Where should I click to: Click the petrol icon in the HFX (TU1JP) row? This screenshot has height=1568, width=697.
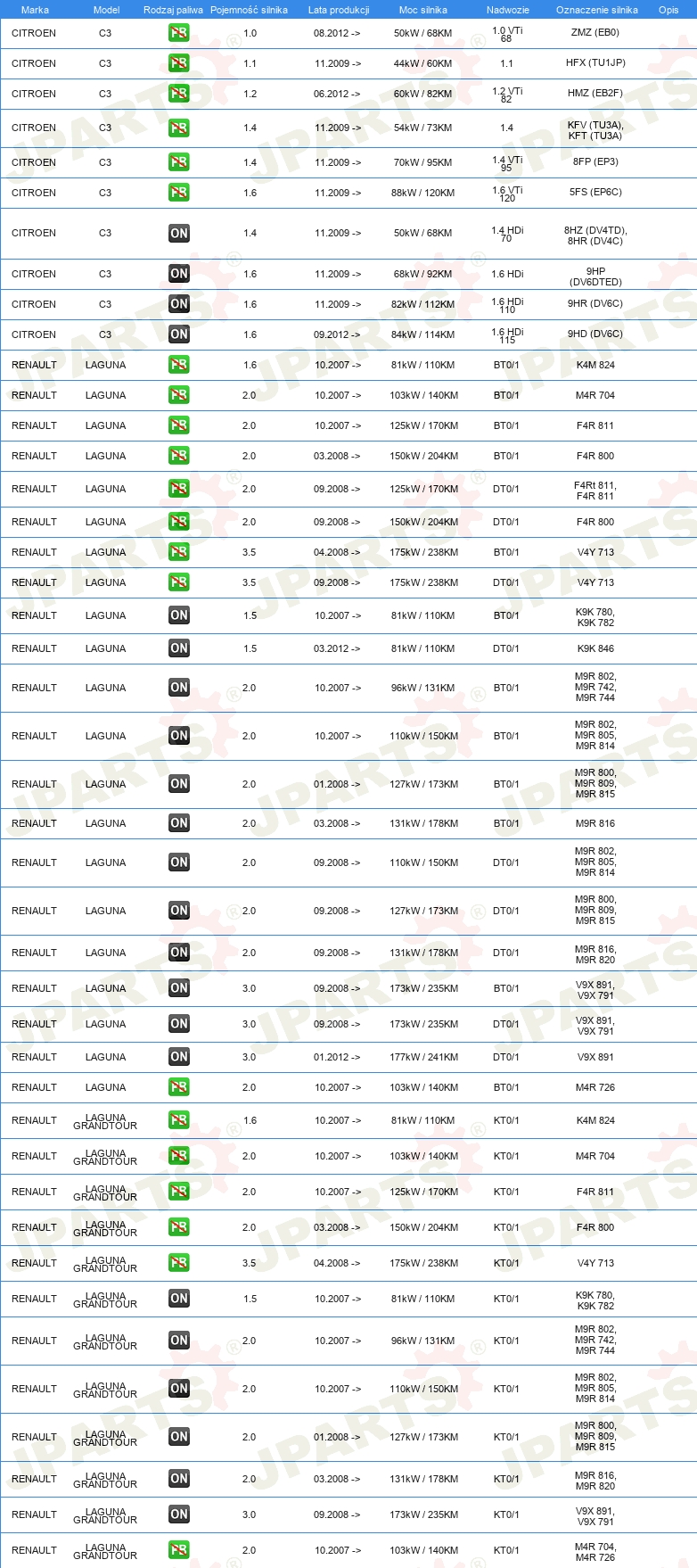pos(178,63)
